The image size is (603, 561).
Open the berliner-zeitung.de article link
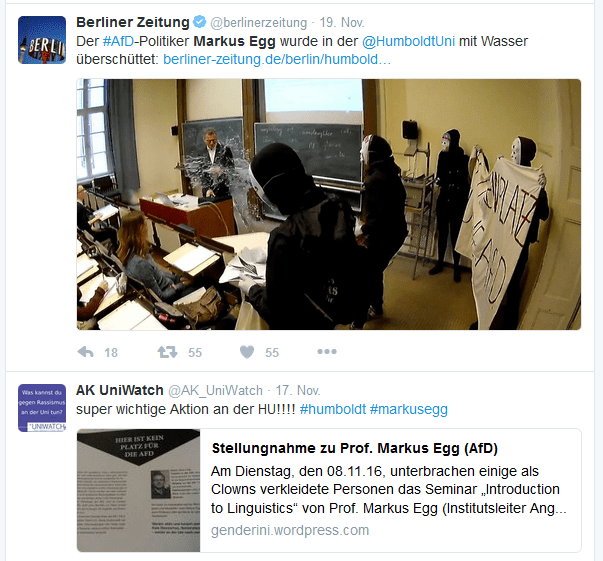tap(277, 60)
